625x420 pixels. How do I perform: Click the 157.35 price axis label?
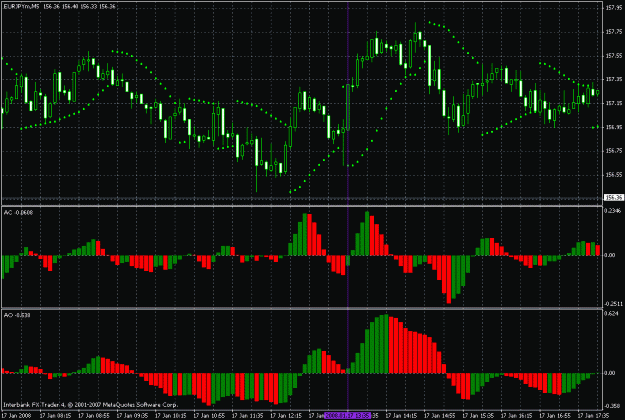[613, 79]
